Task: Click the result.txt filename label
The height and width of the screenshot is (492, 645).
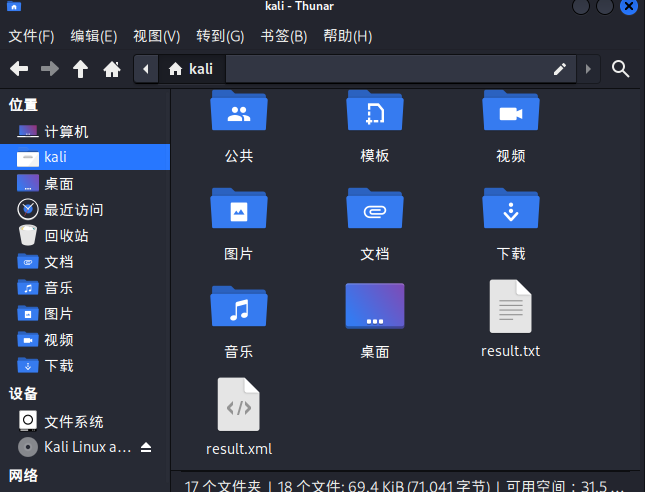Action: click(510, 351)
